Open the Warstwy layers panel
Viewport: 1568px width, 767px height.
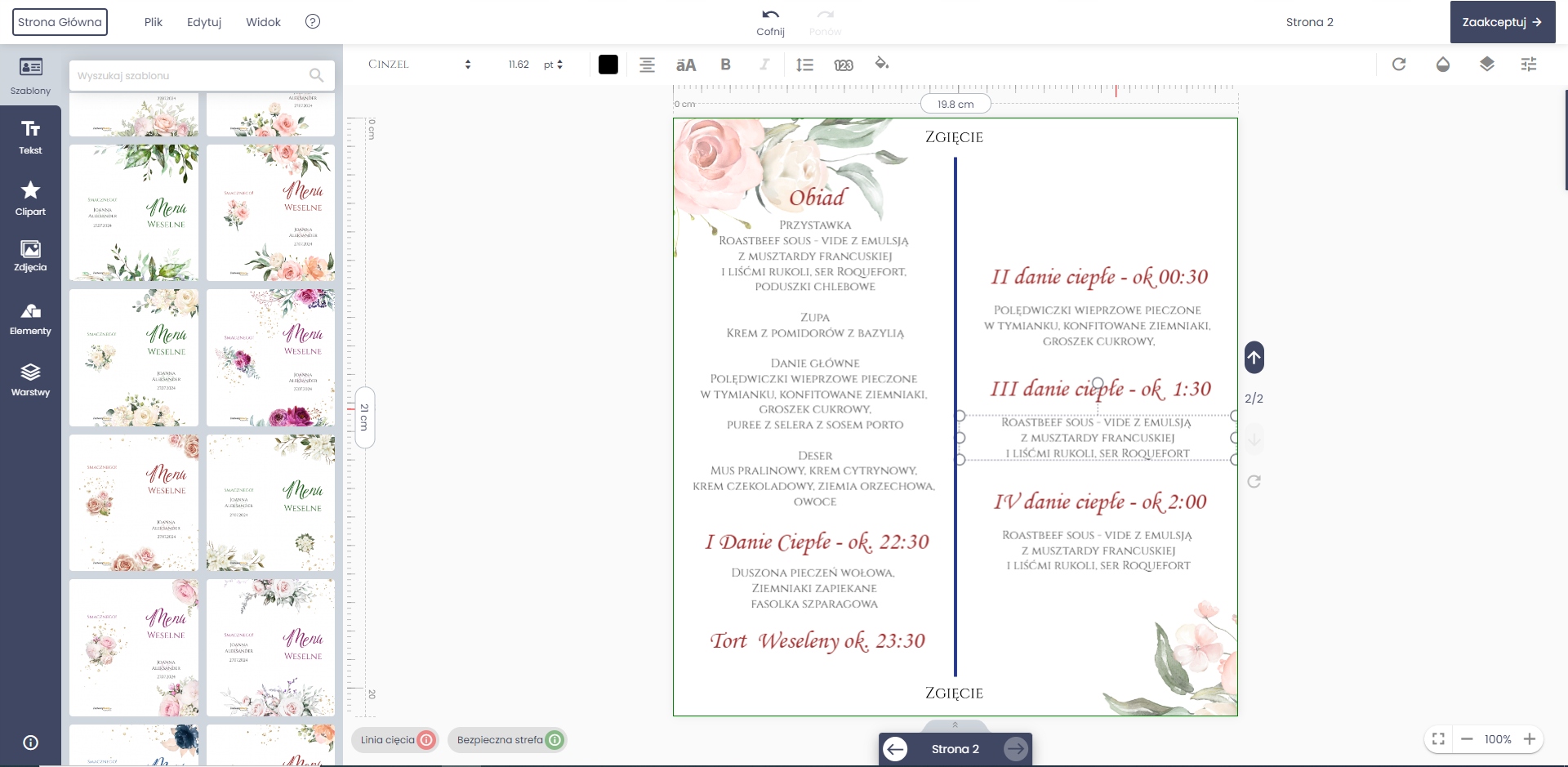coord(30,379)
